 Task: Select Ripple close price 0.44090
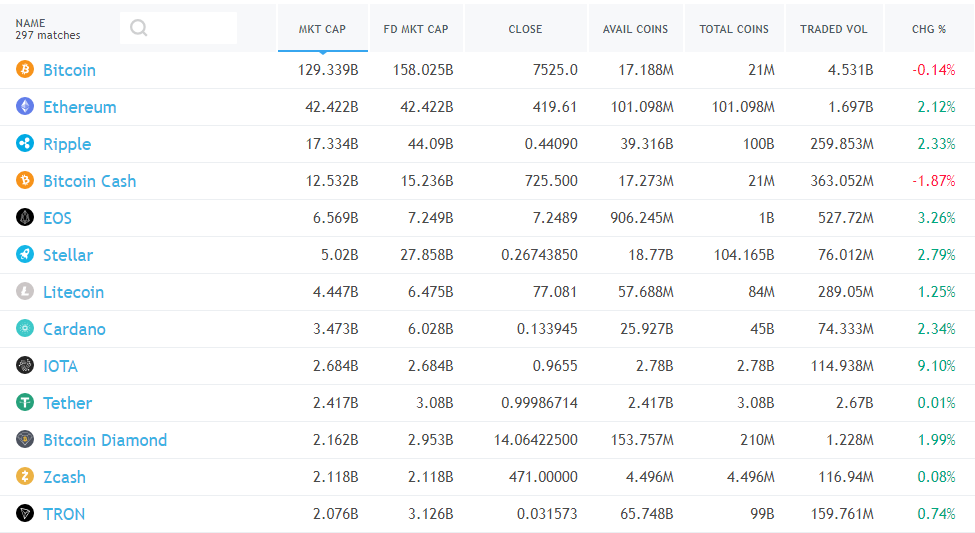coord(551,144)
